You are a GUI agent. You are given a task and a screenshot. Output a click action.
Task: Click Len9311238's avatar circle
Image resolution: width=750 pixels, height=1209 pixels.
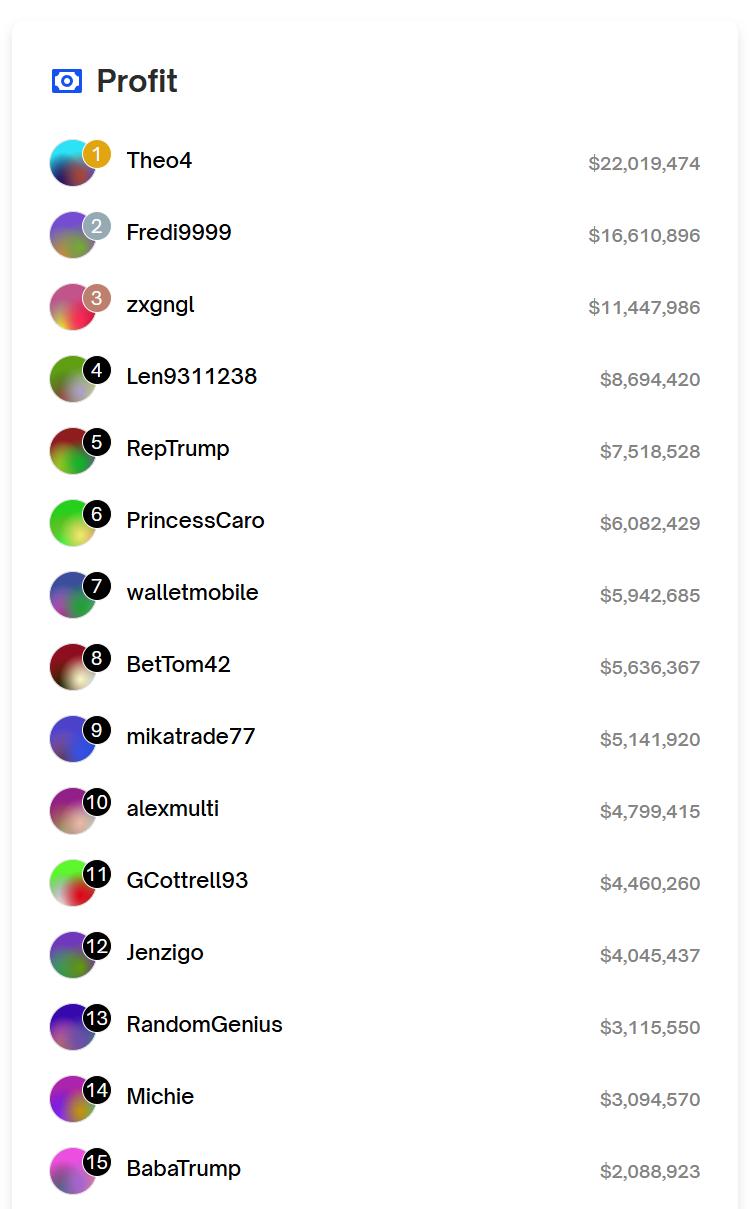click(x=70, y=381)
